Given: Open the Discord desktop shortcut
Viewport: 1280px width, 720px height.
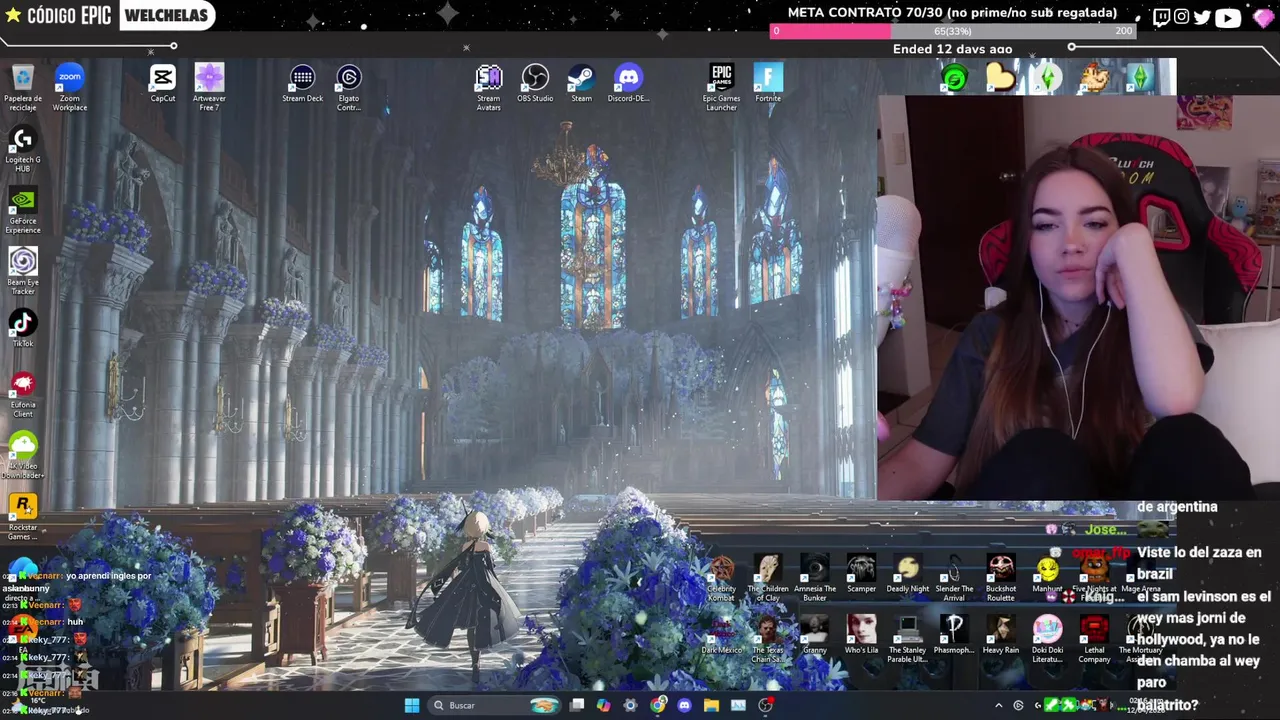Looking at the screenshot, I should point(628,83).
